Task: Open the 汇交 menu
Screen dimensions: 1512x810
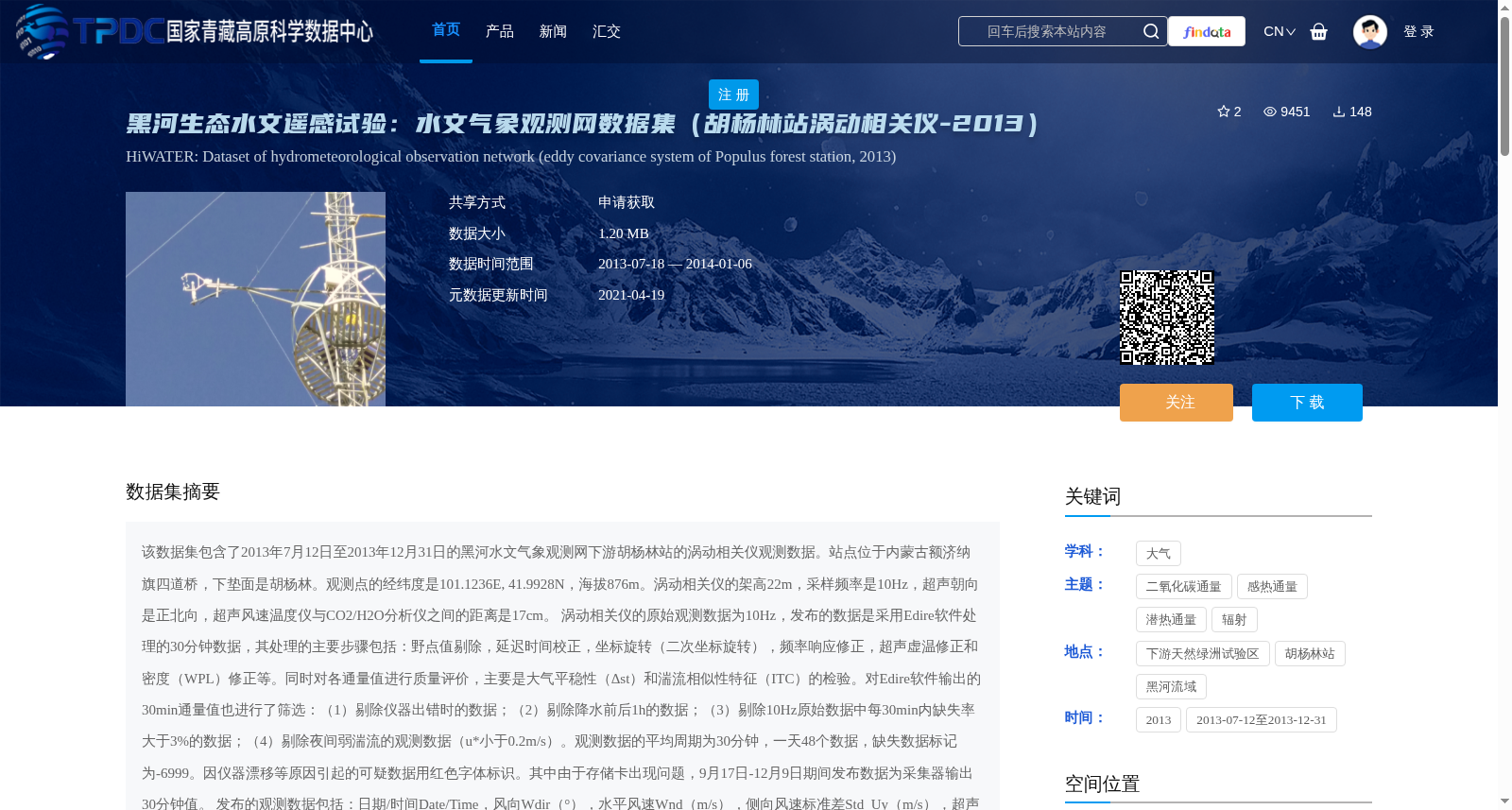Action: [x=607, y=31]
